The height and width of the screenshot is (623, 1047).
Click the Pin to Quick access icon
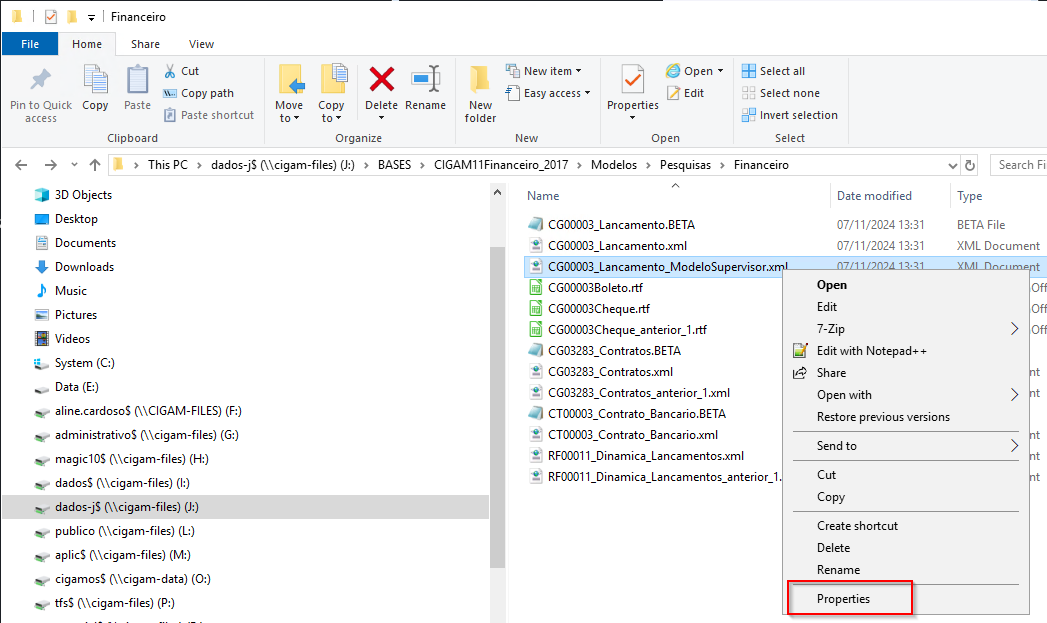[x=41, y=80]
